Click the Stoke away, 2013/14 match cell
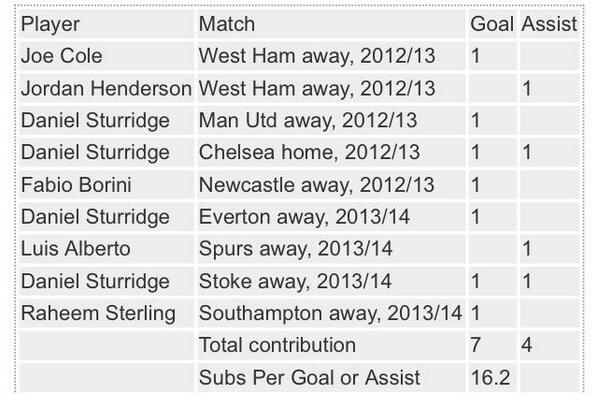 coord(331,281)
